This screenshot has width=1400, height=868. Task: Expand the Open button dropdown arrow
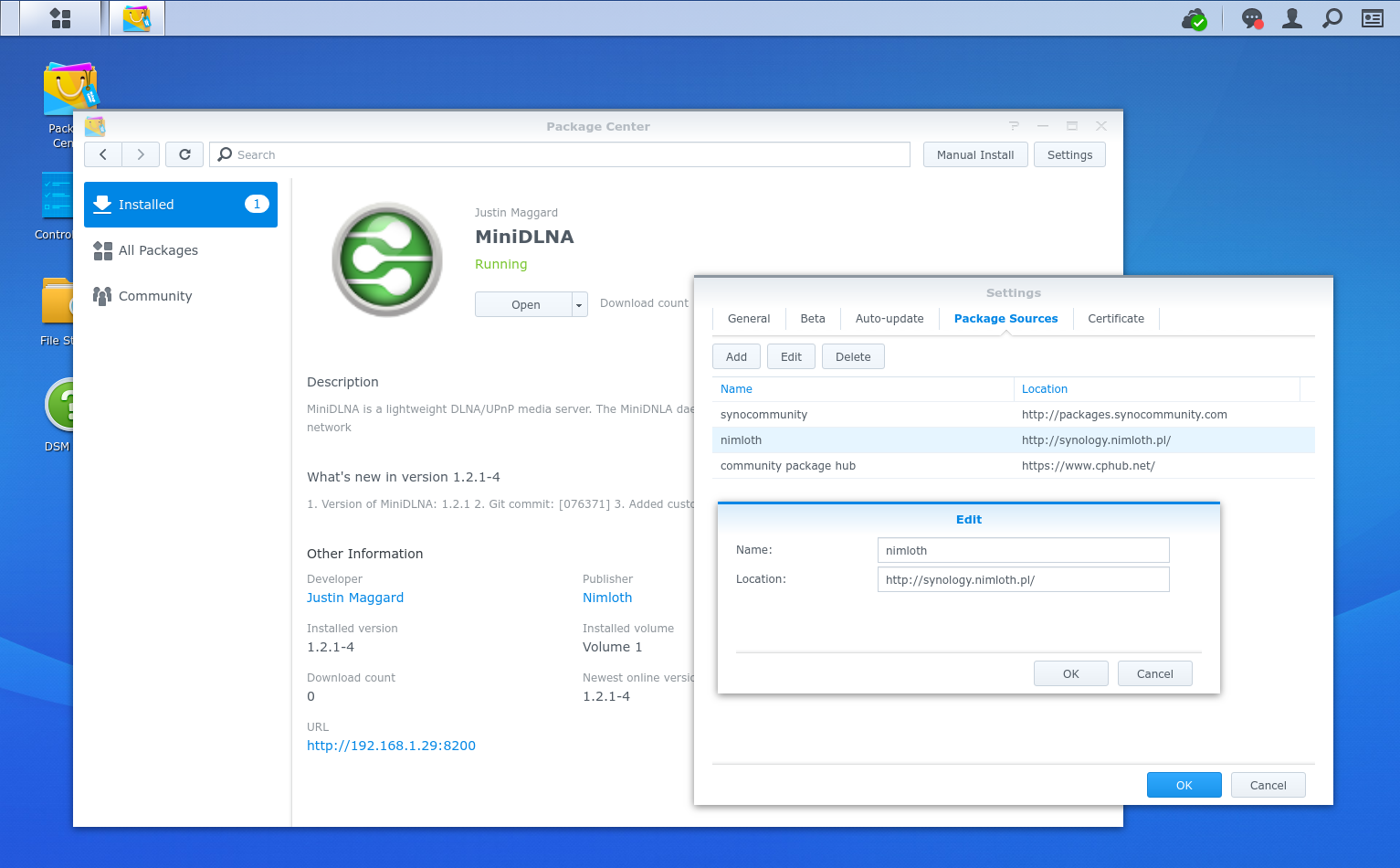pos(579,305)
